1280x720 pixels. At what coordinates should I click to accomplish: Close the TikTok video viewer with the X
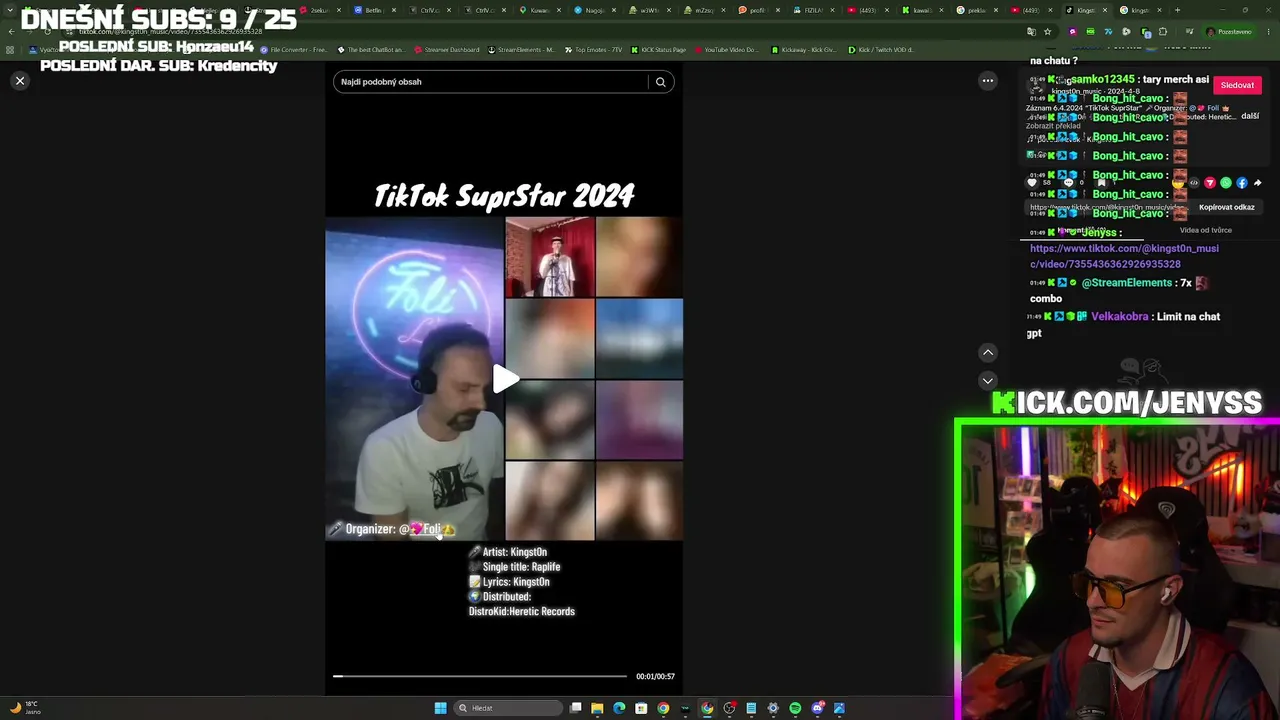tap(20, 81)
